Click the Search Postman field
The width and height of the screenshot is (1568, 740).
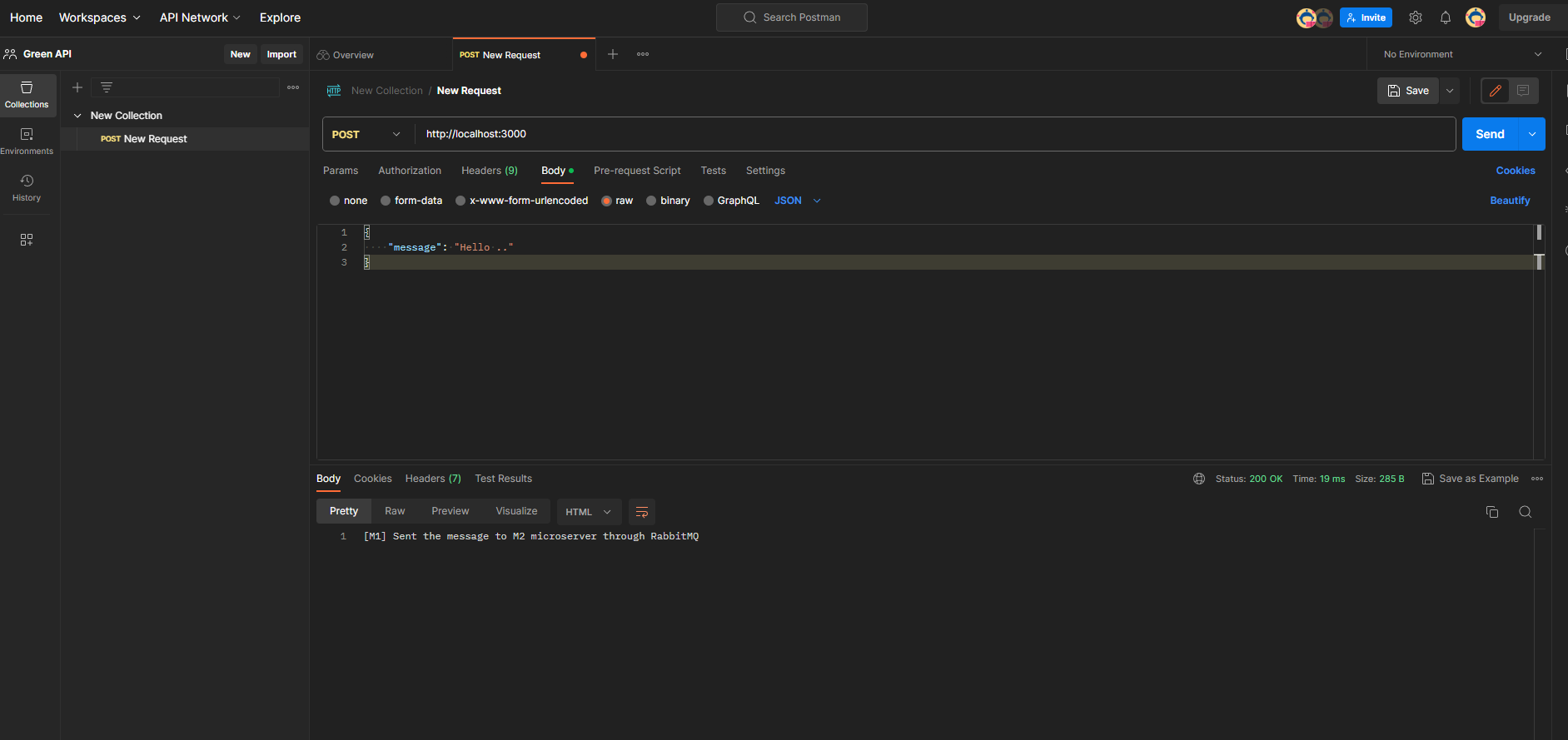coord(792,17)
